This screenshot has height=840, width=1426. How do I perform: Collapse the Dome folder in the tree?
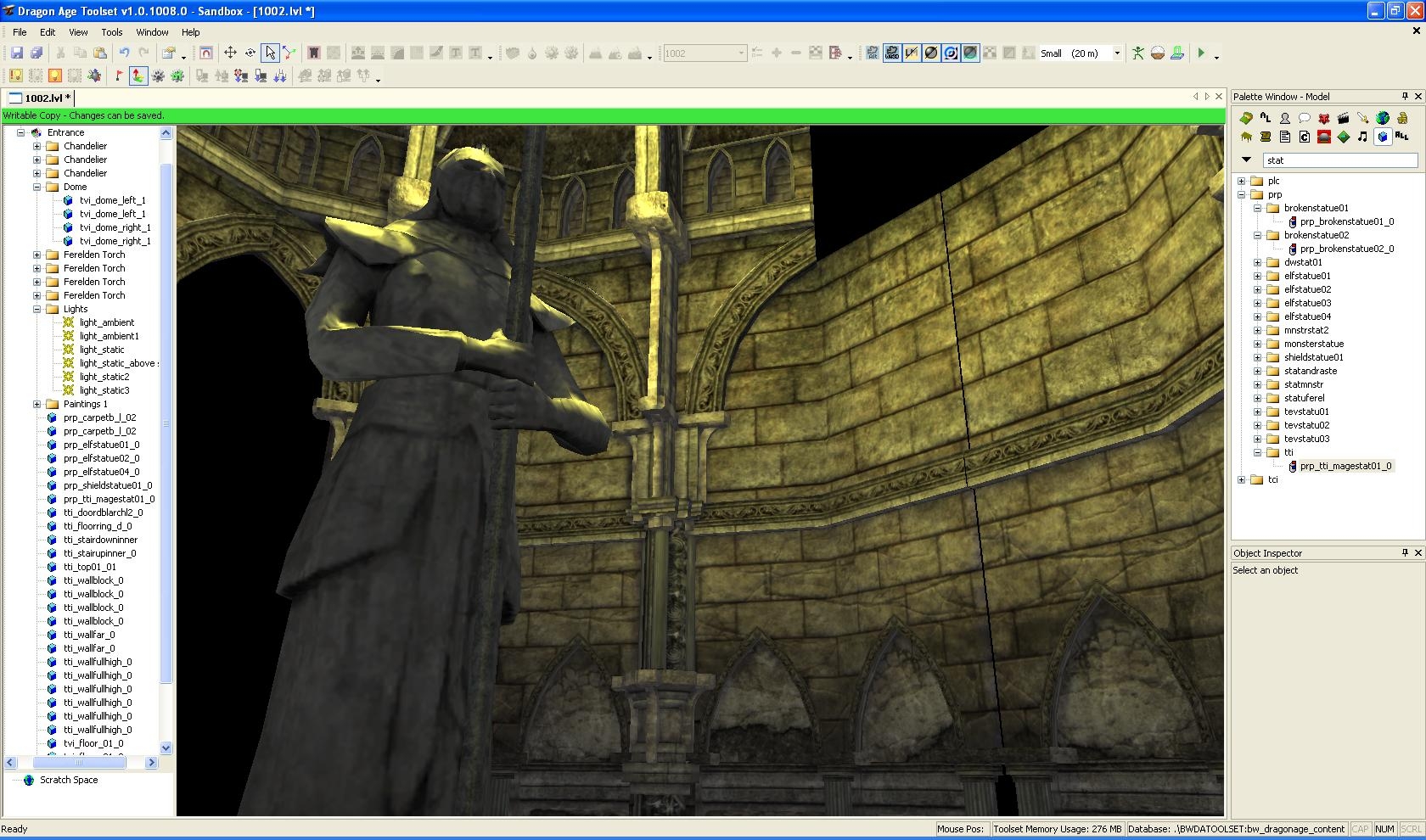[37, 187]
